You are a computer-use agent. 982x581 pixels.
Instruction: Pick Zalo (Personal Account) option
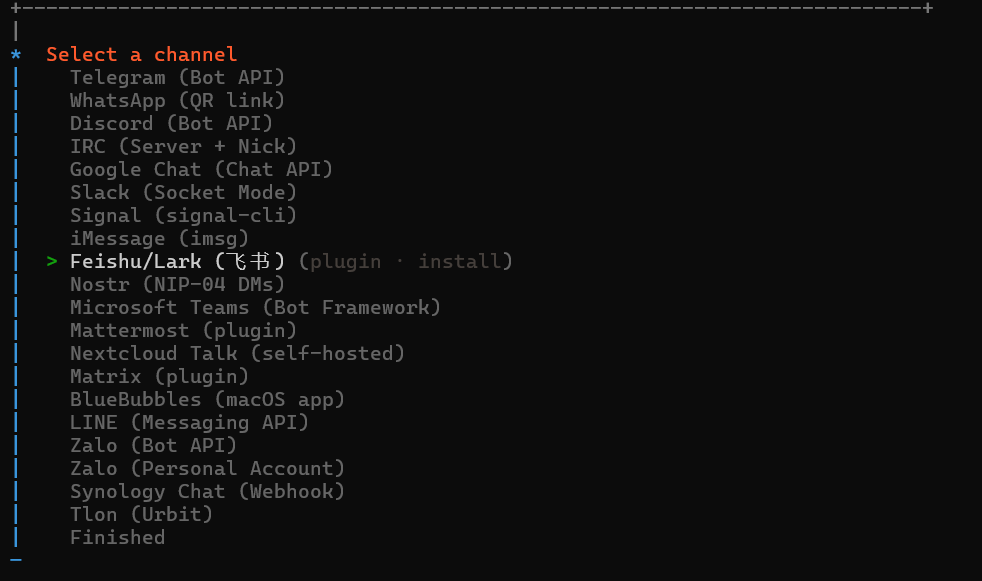click(x=207, y=469)
